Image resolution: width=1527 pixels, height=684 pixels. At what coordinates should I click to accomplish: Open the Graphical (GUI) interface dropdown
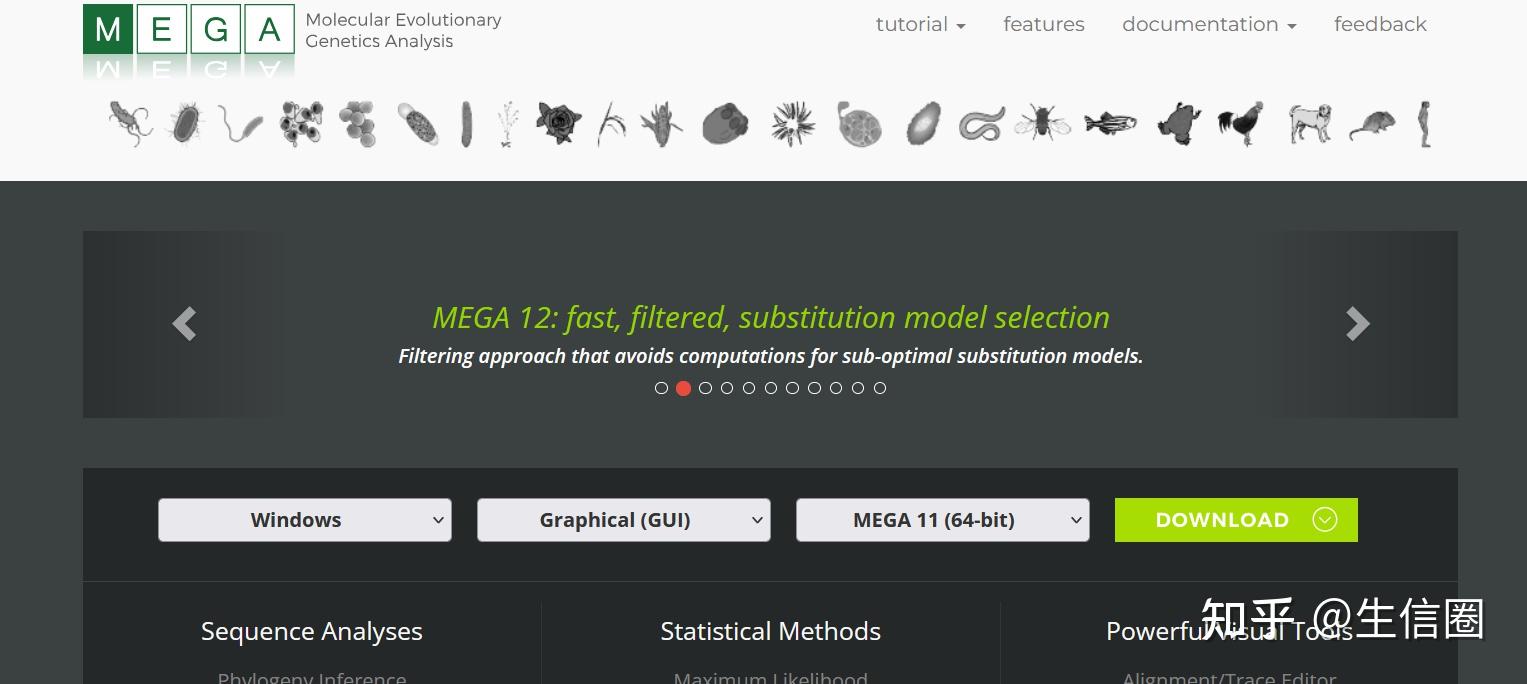pos(623,520)
